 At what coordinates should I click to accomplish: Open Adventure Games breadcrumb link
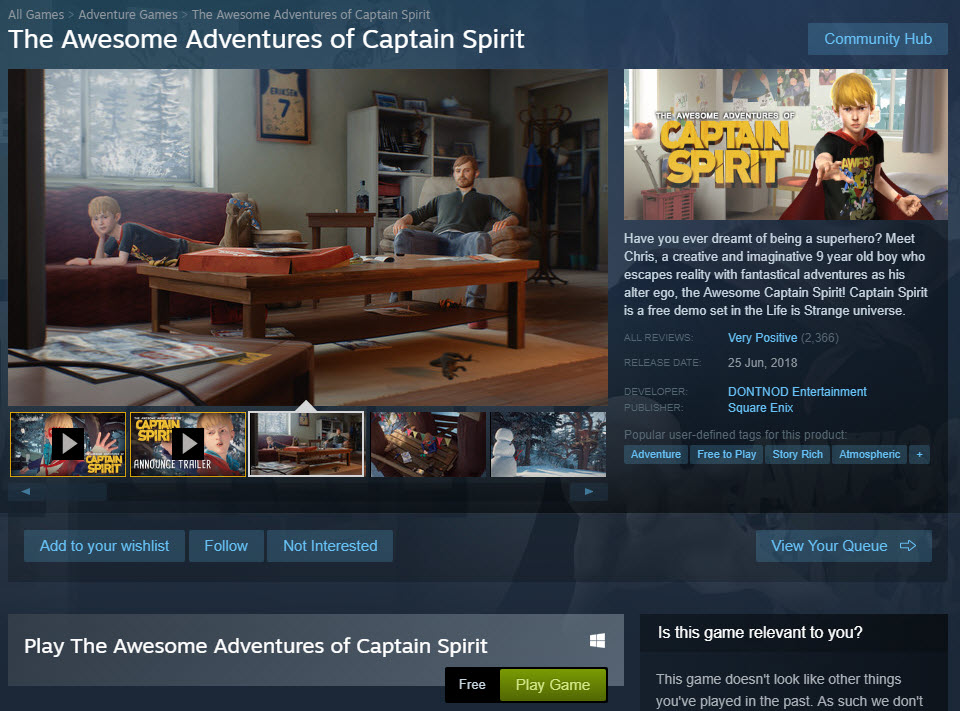tap(127, 15)
